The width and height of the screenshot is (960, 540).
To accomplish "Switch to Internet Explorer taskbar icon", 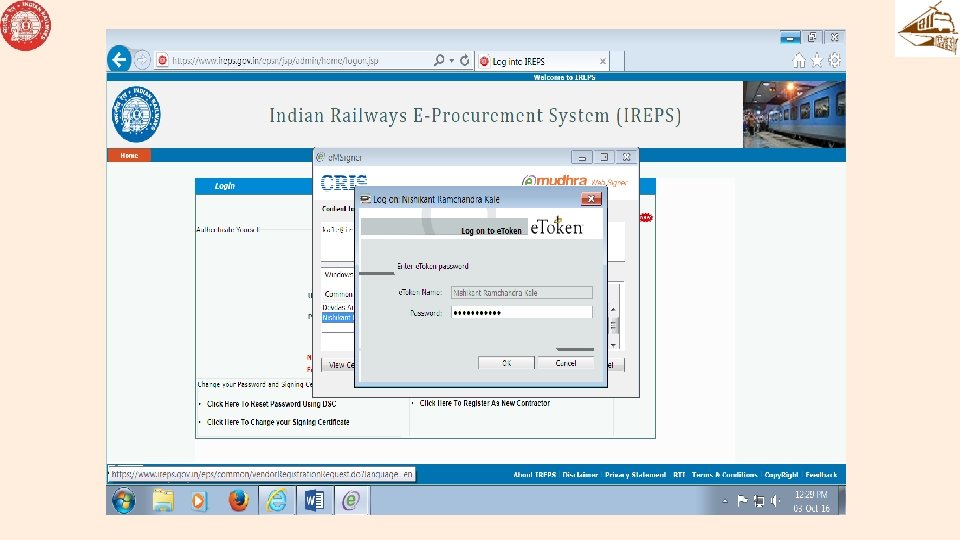I will (x=277, y=501).
